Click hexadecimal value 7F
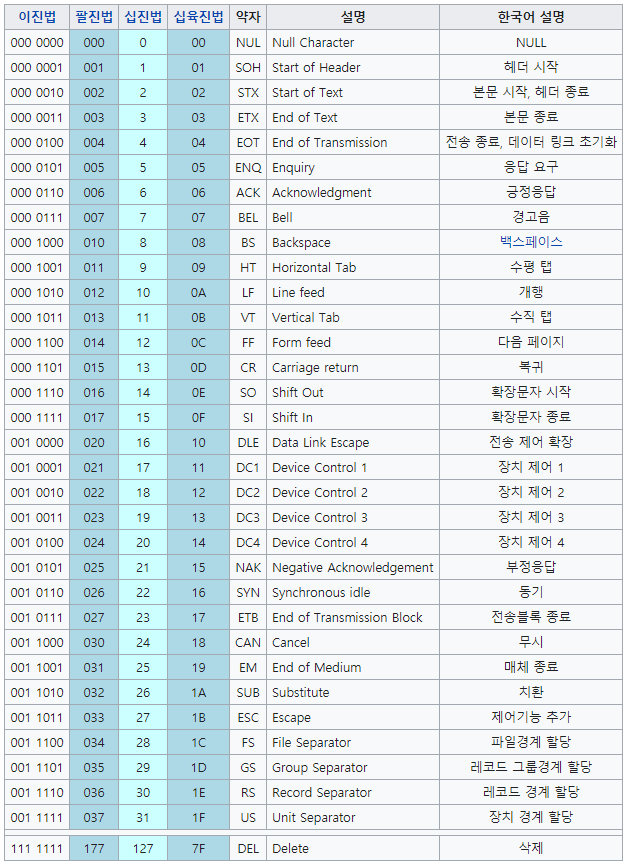The width and height of the screenshot is (628, 867). (x=198, y=849)
